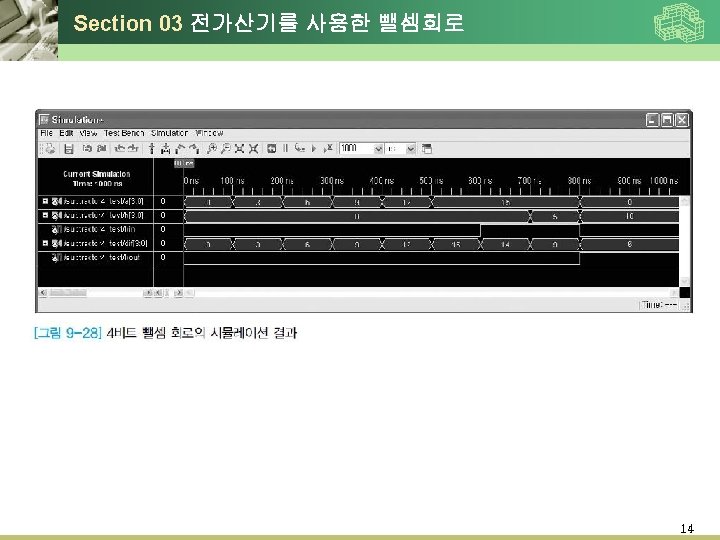
Task: Select the testbin signal name
Action: (100, 229)
